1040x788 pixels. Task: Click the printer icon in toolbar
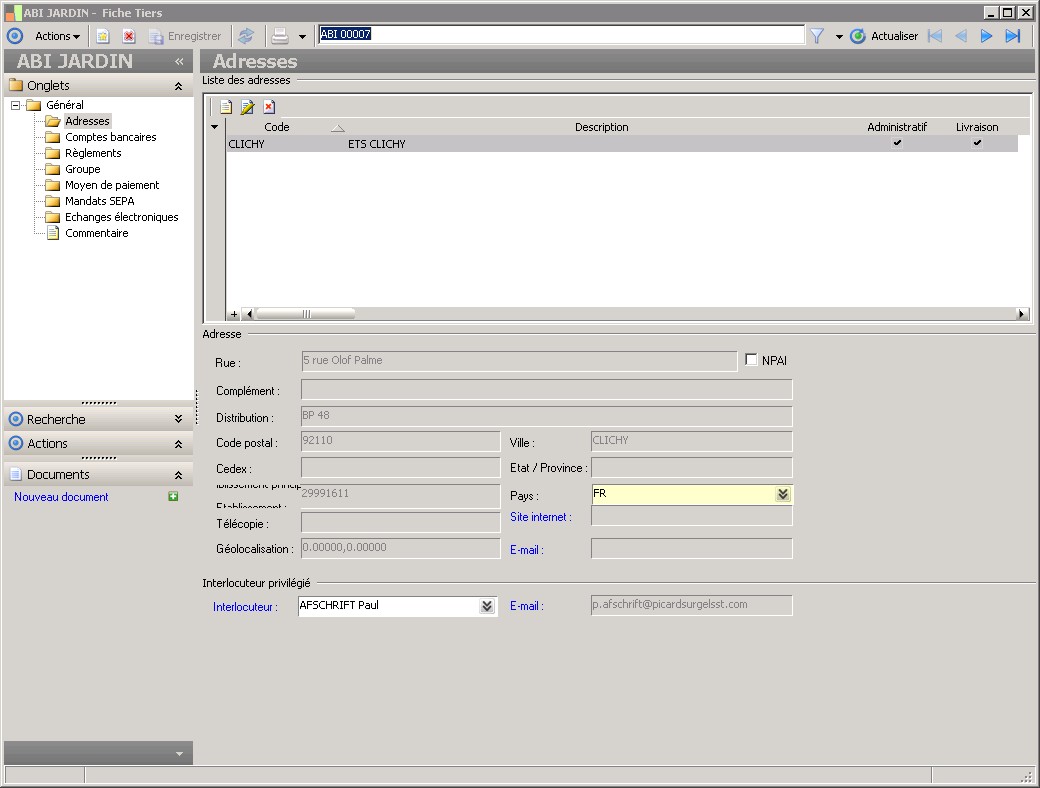coord(280,36)
